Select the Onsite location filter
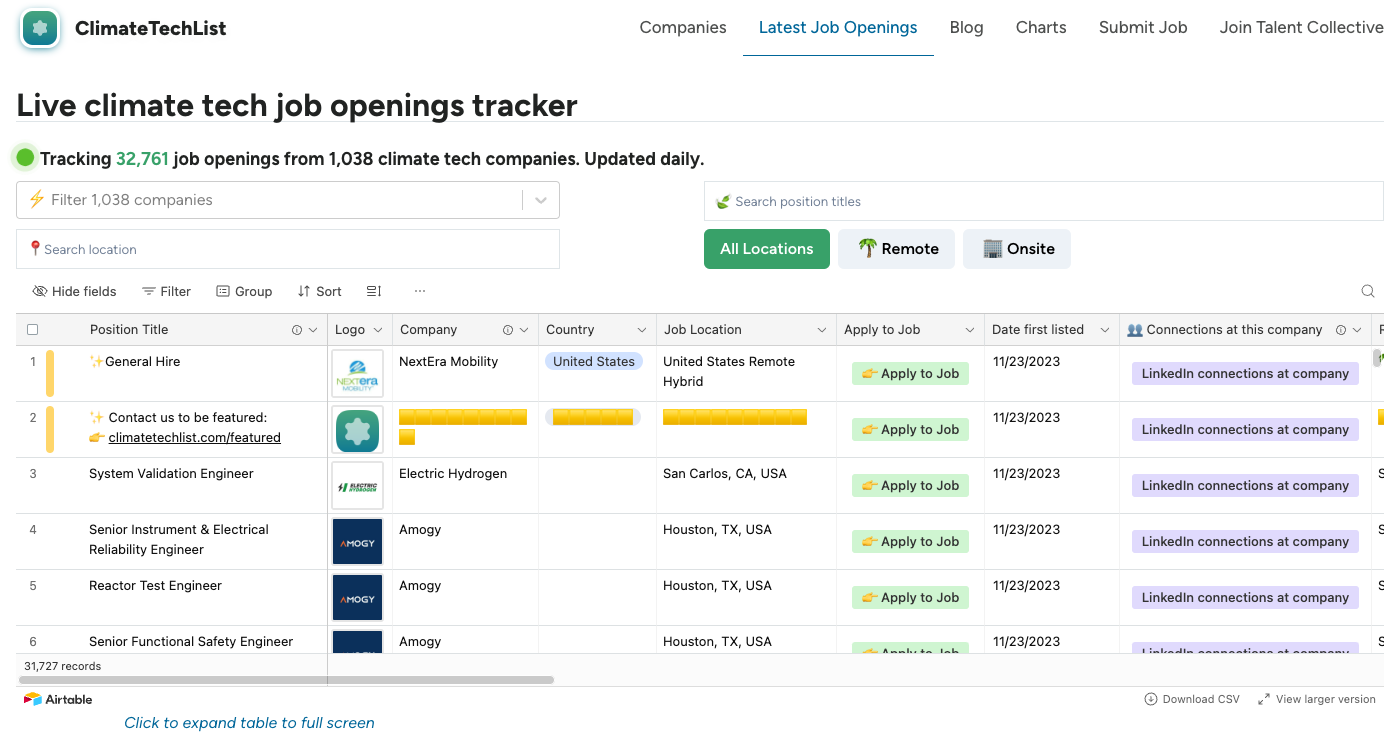The width and height of the screenshot is (1400, 732). click(x=1017, y=249)
